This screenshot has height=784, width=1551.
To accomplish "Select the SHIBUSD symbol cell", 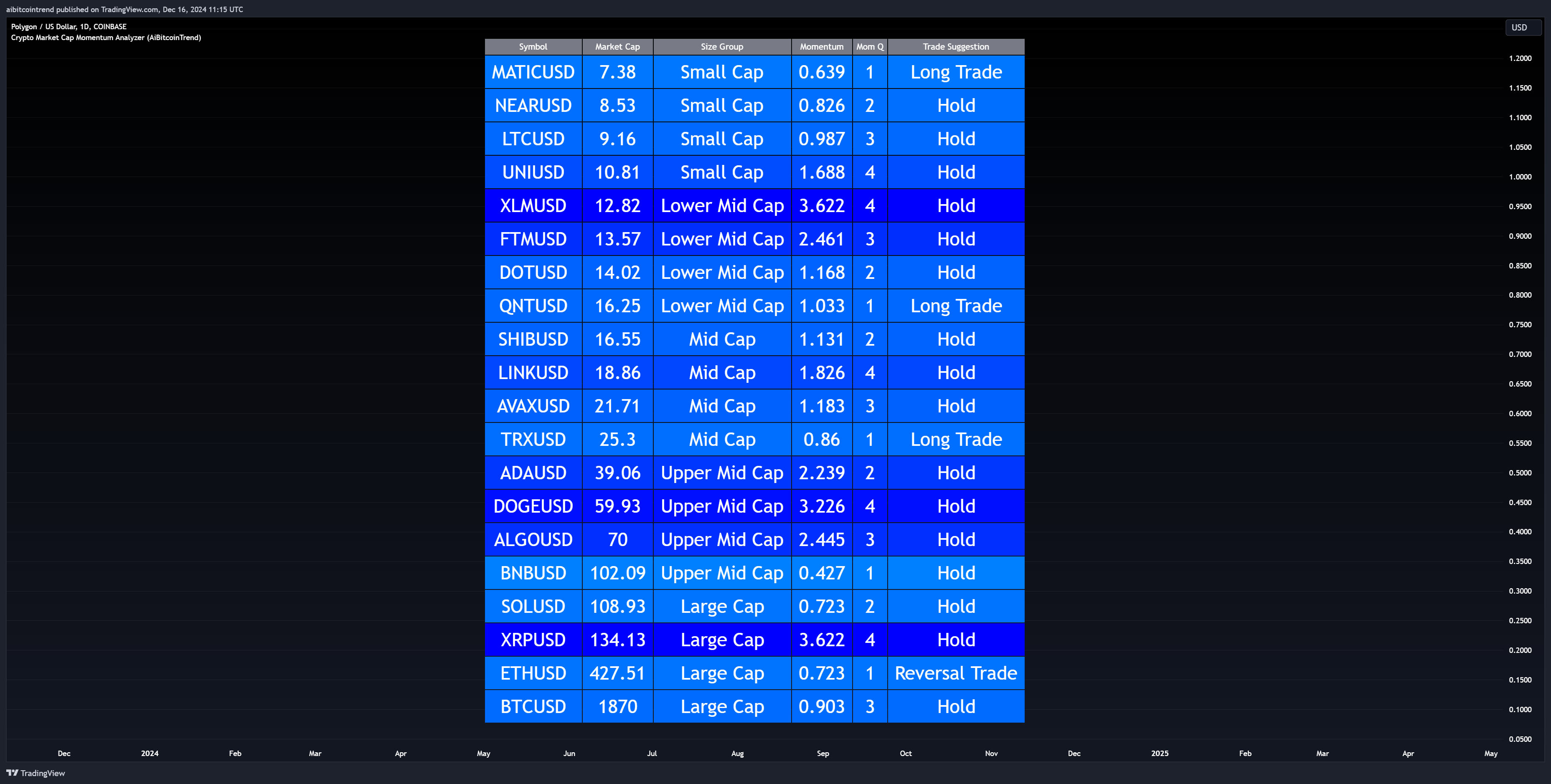I will 533,339.
